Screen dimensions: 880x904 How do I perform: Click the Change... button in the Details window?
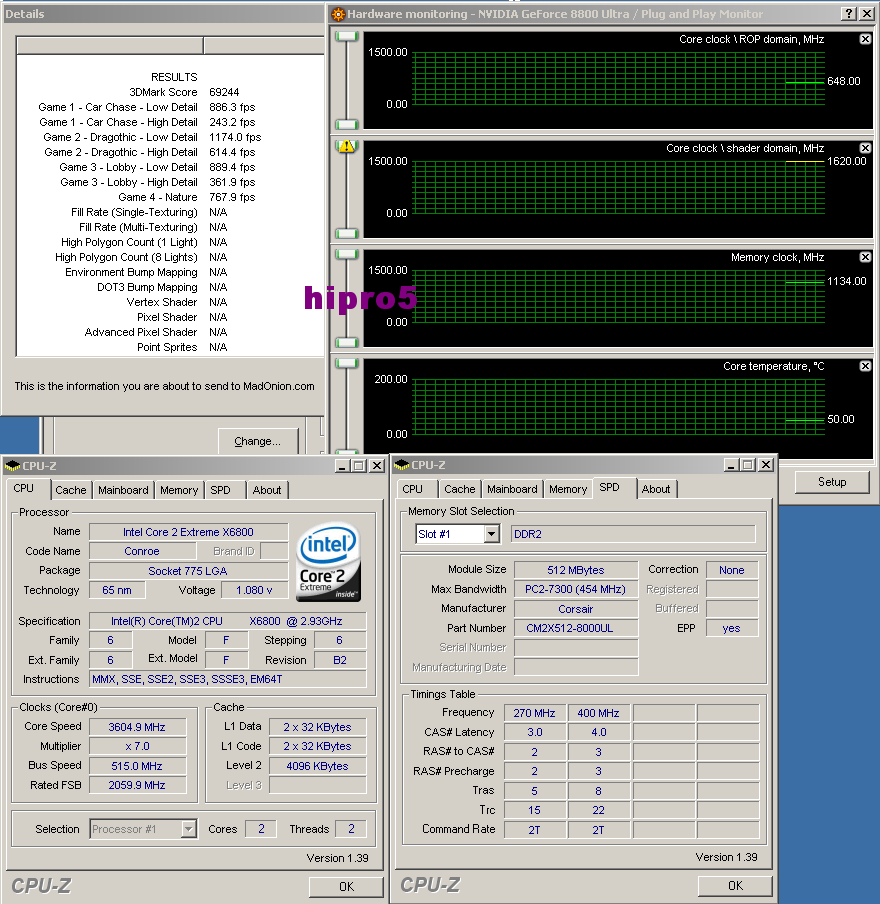[x=259, y=441]
